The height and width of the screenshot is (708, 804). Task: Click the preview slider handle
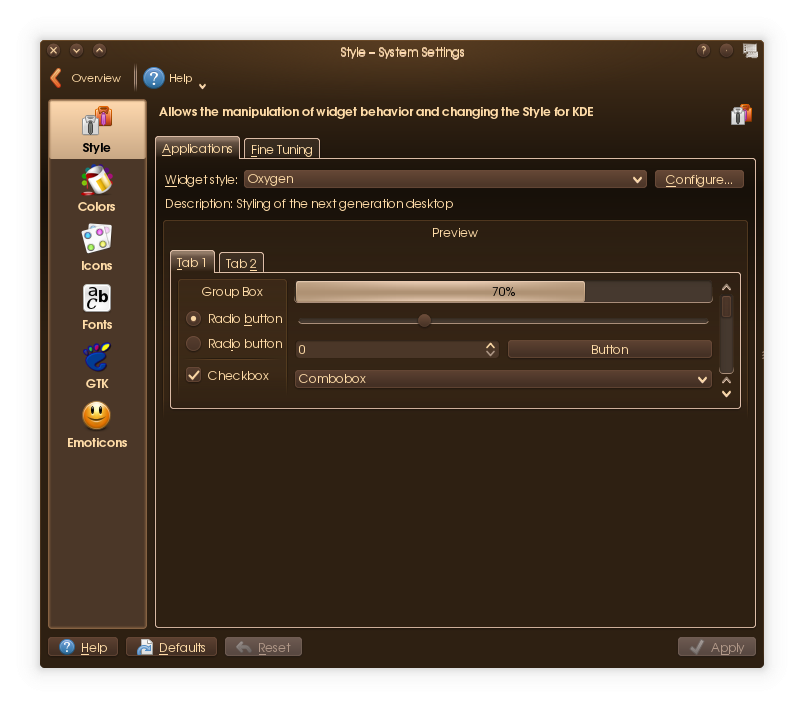click(x=424, y=320)
